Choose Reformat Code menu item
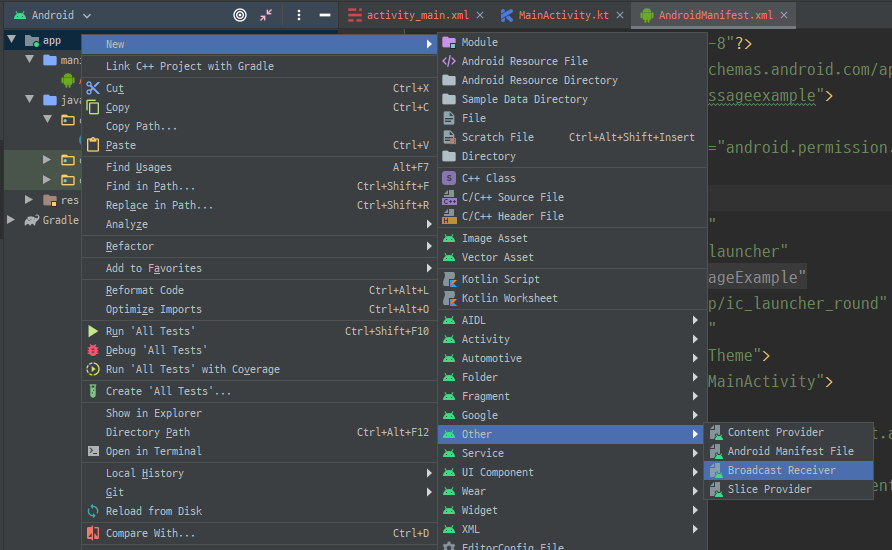 259,290
